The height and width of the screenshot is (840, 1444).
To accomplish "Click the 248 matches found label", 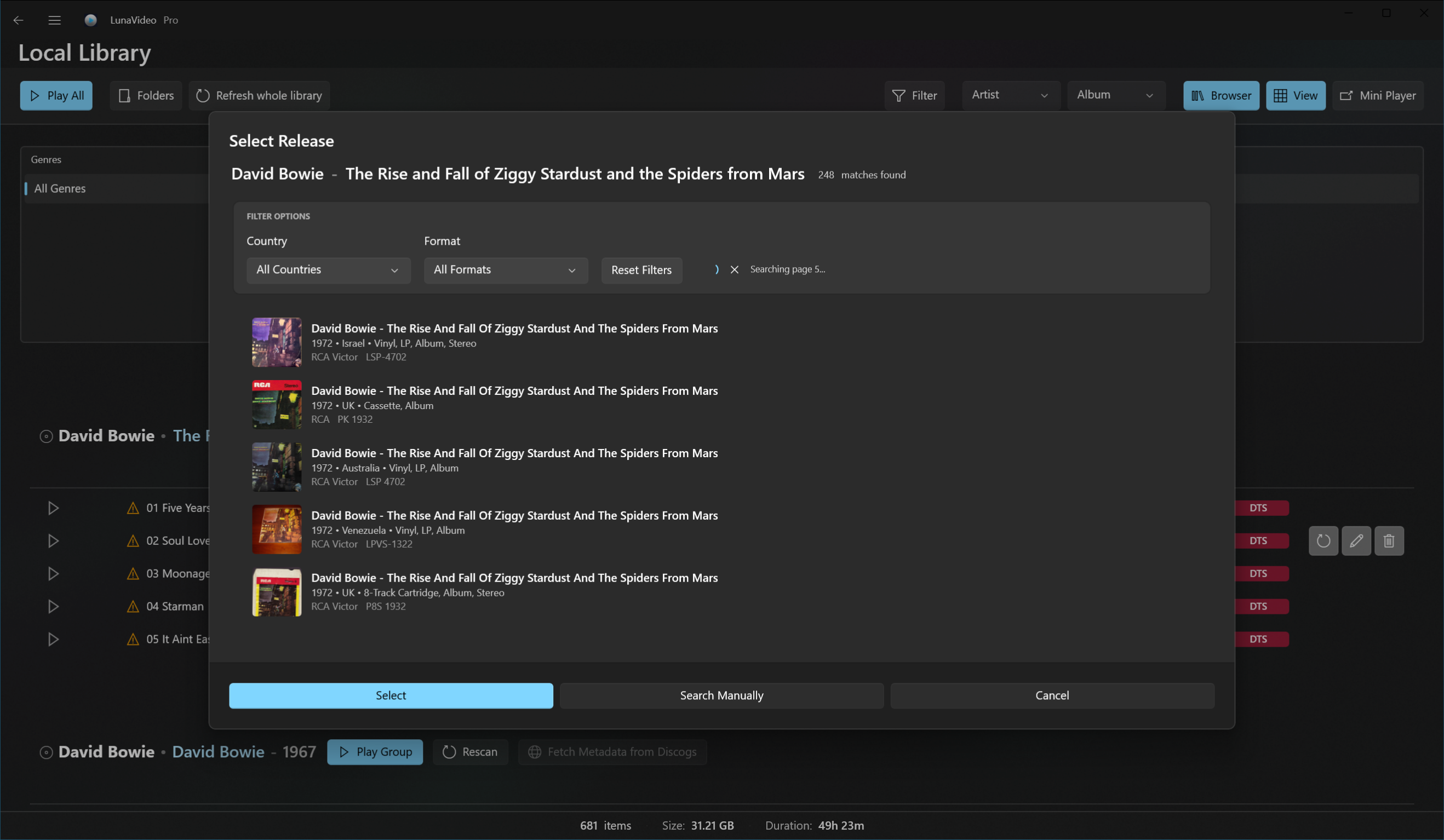I will point(861,175).
